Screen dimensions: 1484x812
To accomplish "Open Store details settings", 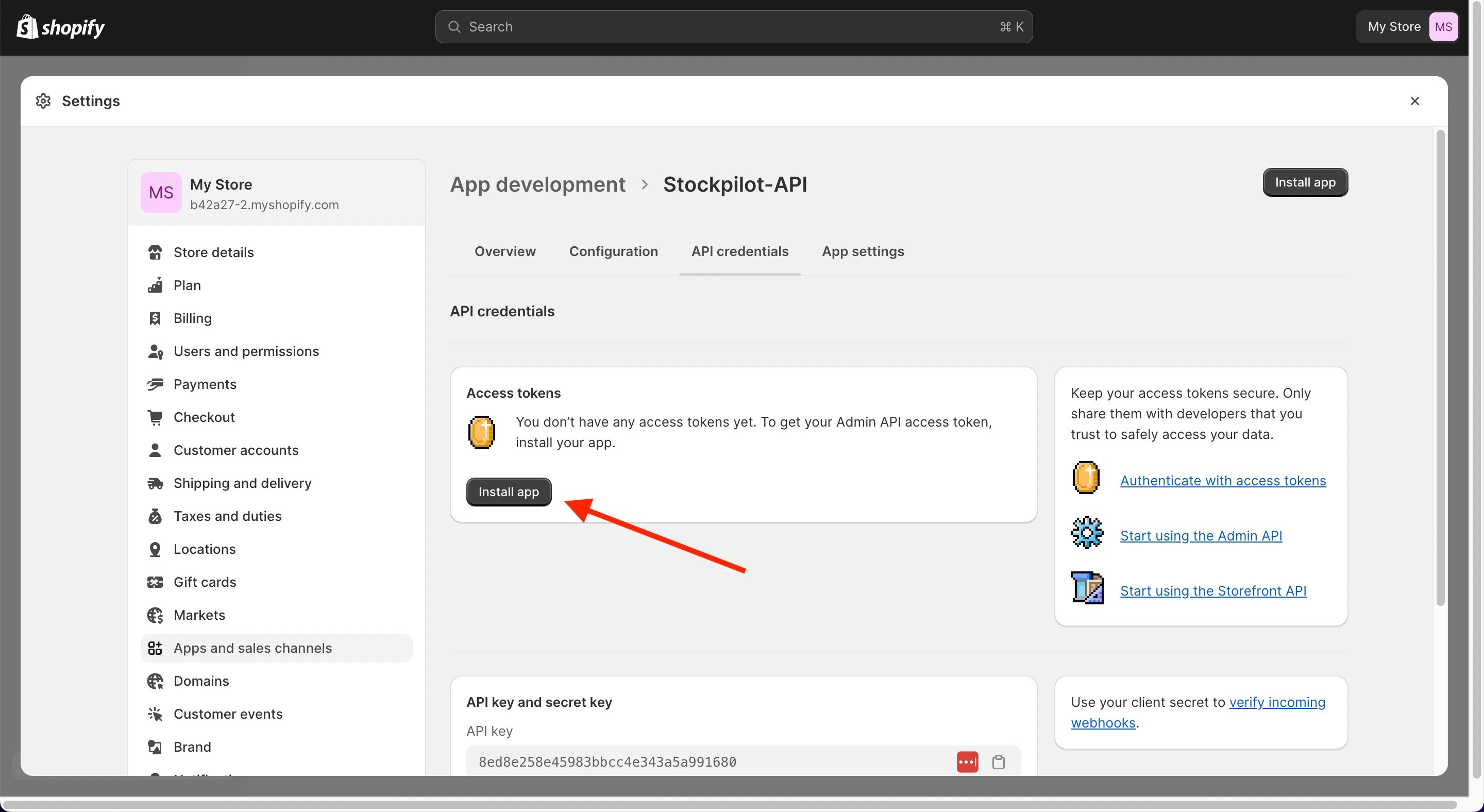I will (x=277, y=252).
